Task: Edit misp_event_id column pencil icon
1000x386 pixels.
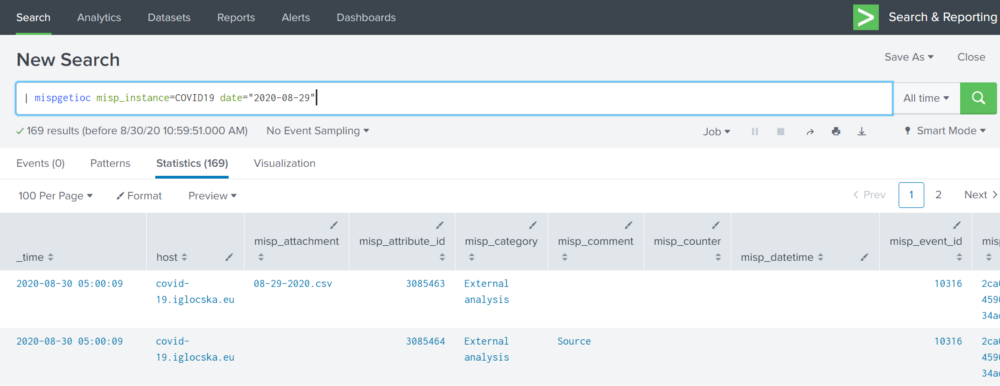Action: coord(957,225)
